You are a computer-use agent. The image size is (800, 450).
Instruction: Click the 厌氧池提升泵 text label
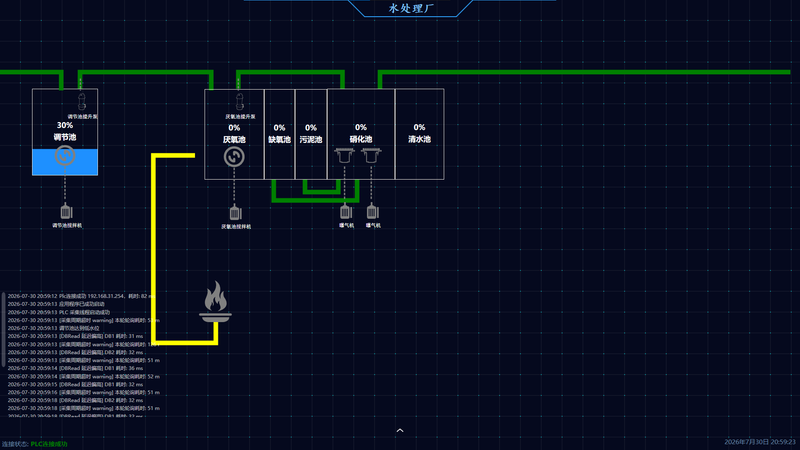pos(240,116)
